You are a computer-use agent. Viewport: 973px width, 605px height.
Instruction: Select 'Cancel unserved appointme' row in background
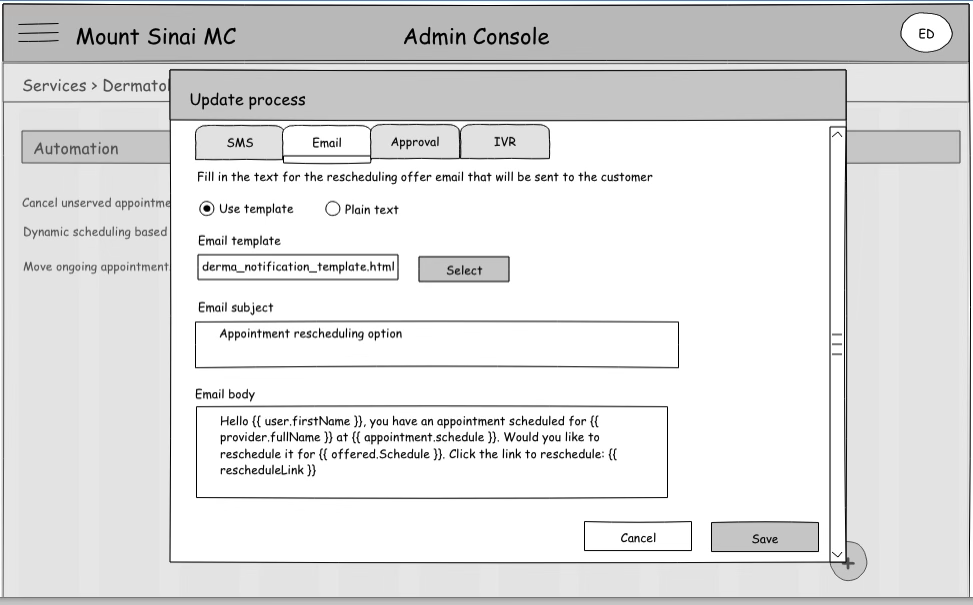tap(96, 203)
